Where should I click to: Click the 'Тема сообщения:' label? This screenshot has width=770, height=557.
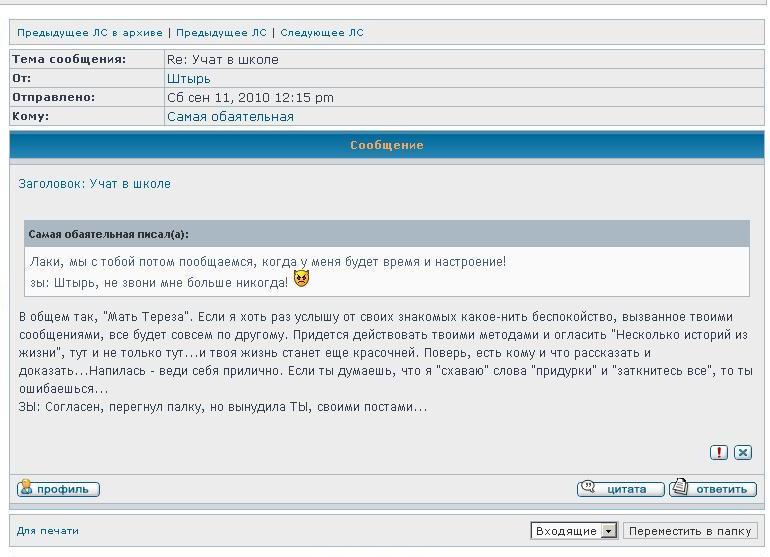pos(69,59)
